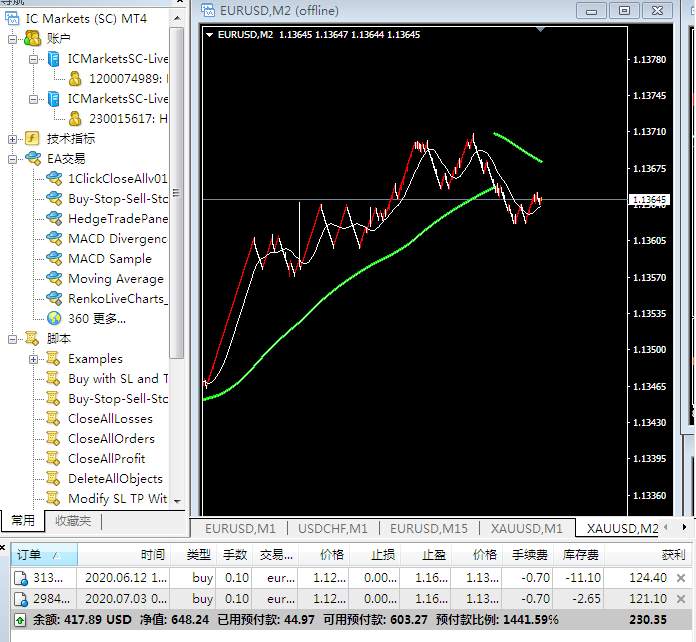Collapse the 账户 accounts tree node

tap(12, 39)
